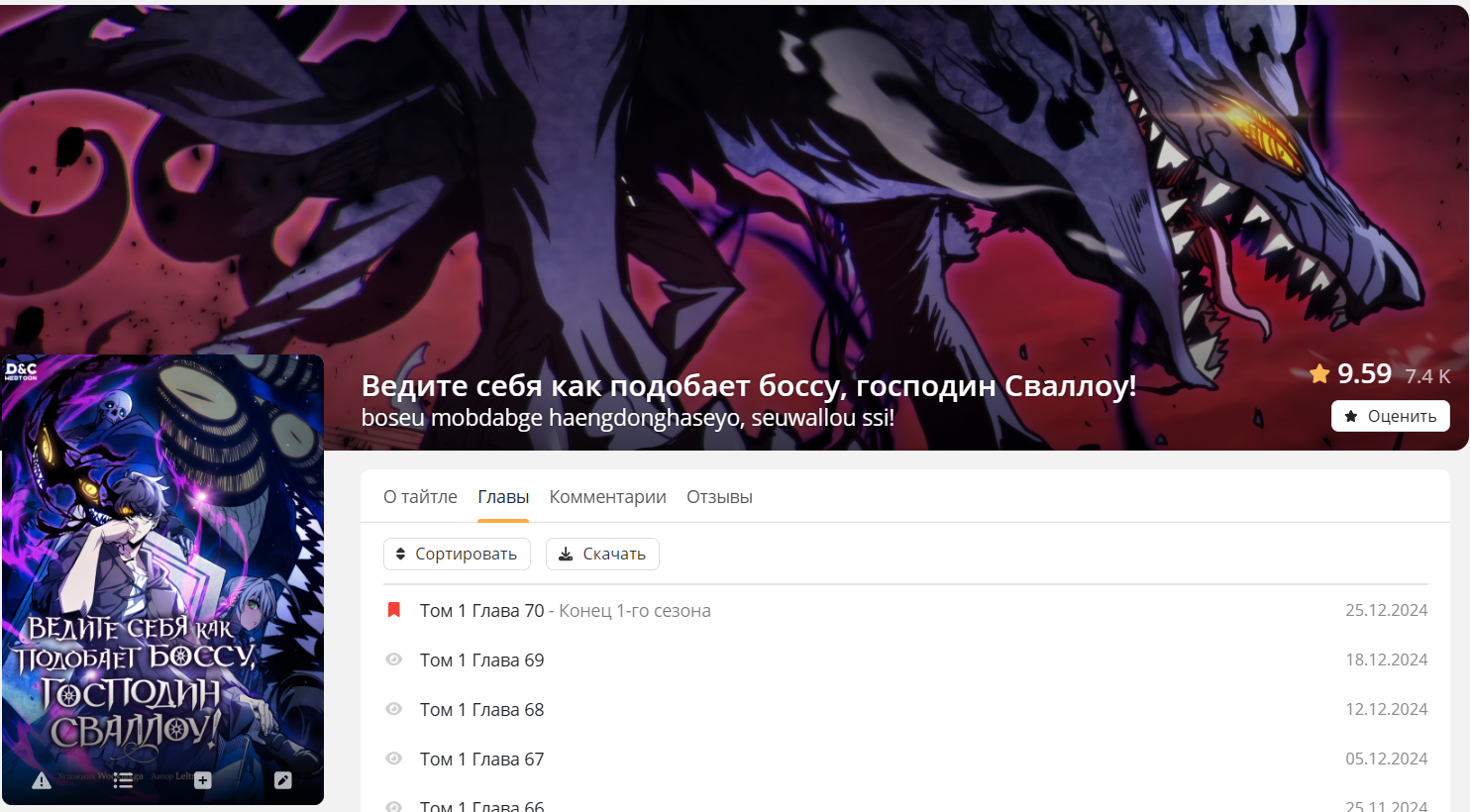
Task: Open Том 1 Глава 68 chapter link
Action: (x=481, y=709)
